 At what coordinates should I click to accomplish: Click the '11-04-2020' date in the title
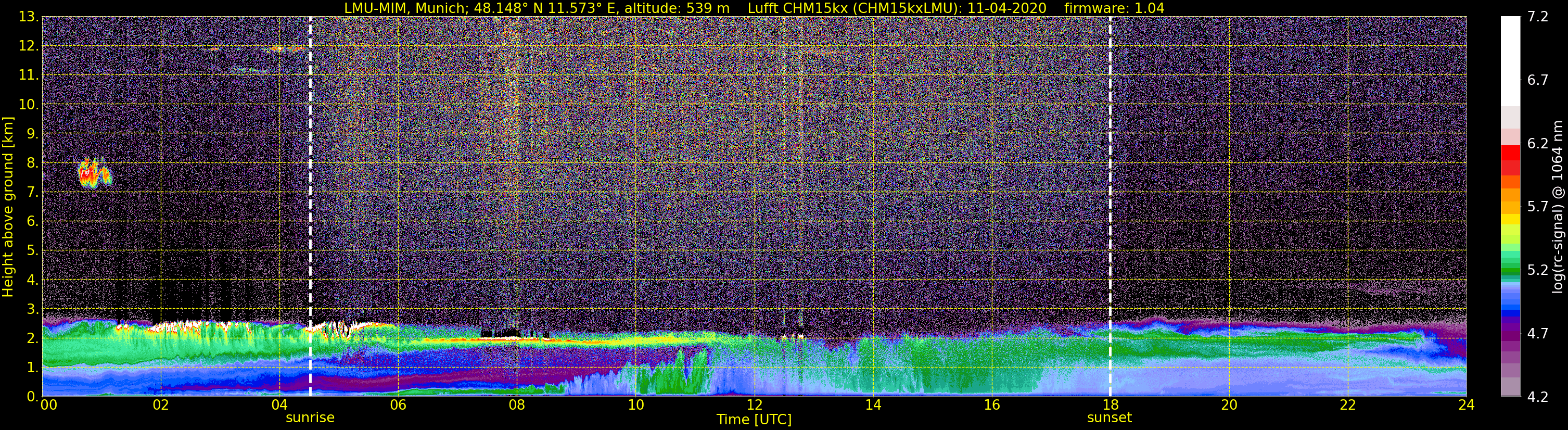tap(1007, 8)
